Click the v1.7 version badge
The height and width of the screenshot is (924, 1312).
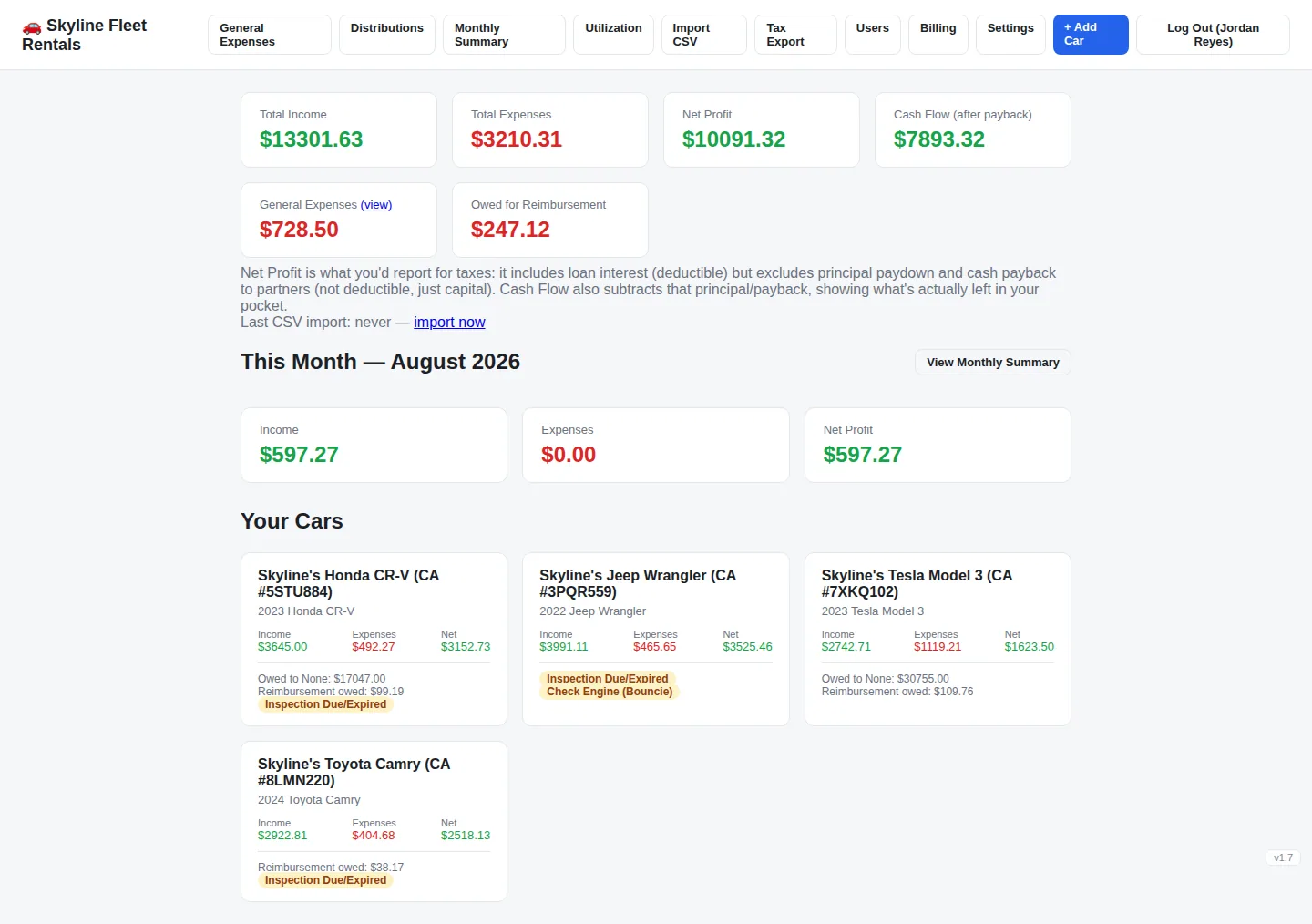pyautogui.click(x=1283, y=857)
